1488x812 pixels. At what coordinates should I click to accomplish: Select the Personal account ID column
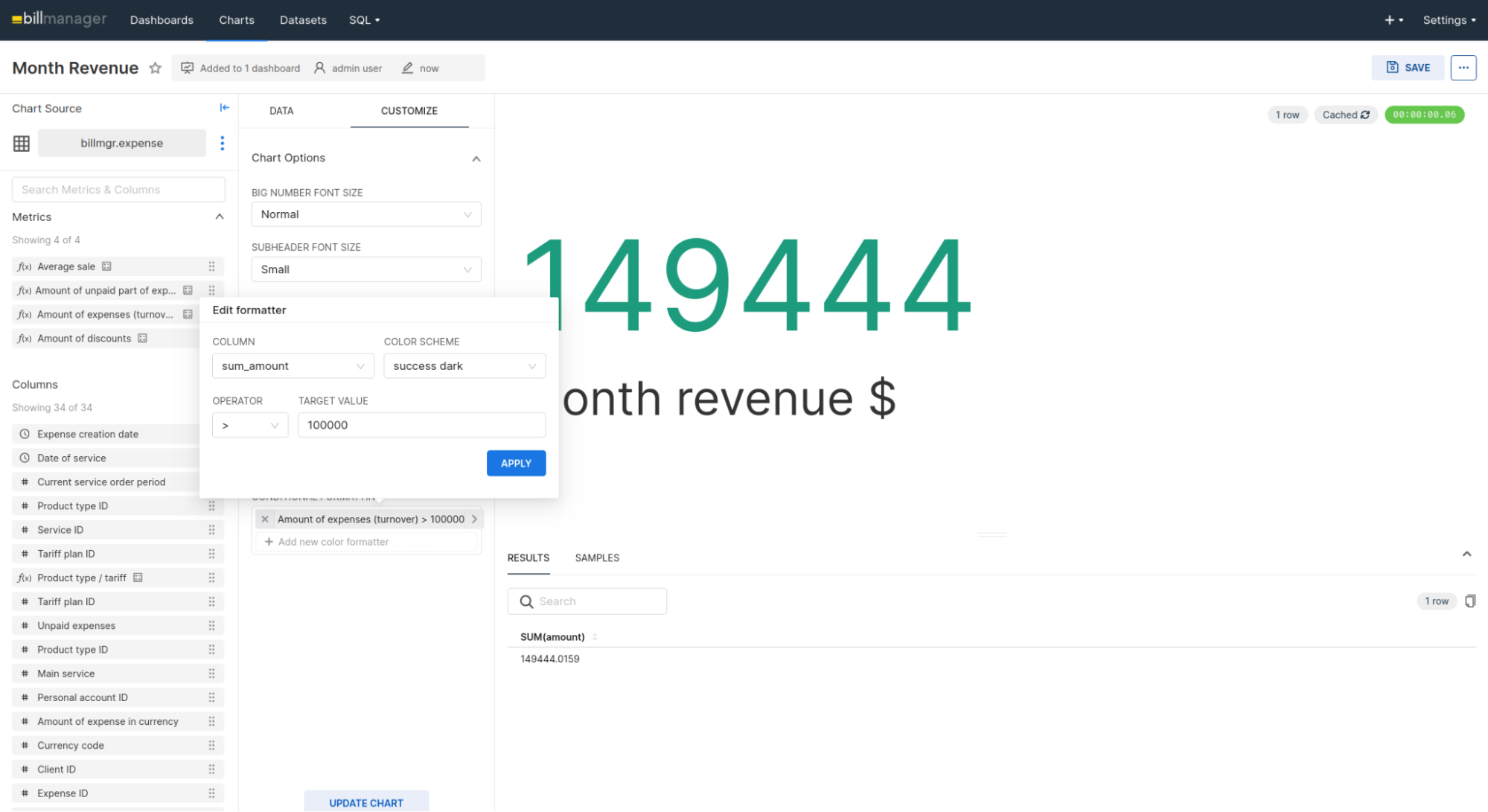tap(118, 697)
